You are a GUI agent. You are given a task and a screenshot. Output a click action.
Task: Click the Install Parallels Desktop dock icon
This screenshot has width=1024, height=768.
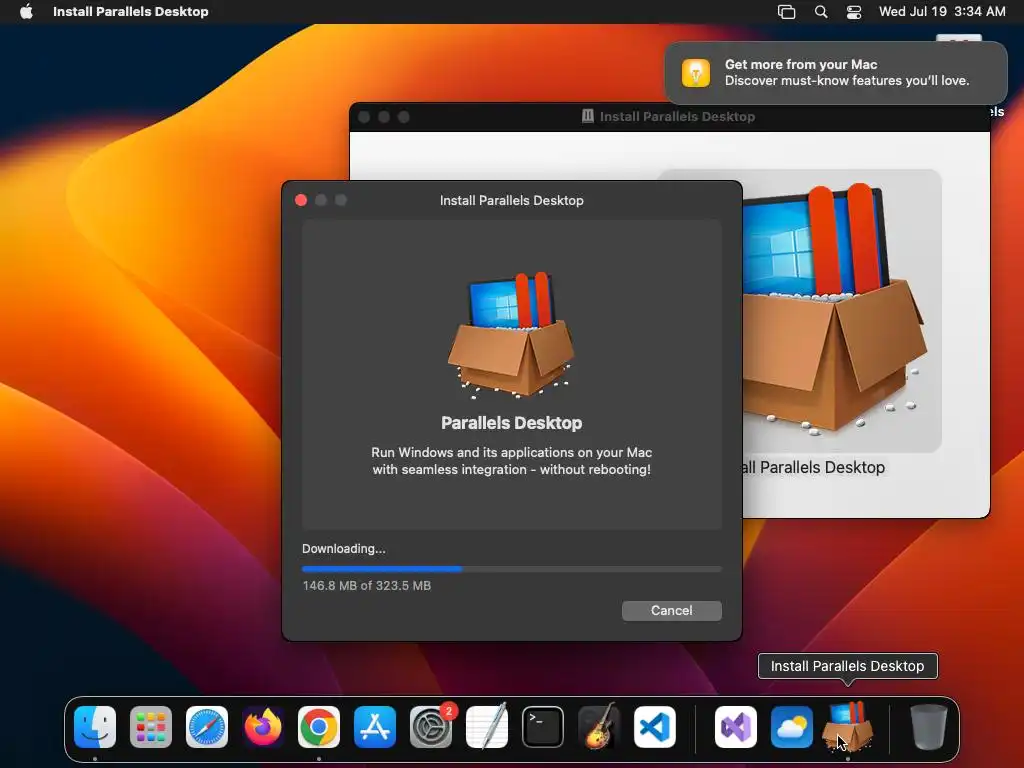pyautogui.click(x=848, y=726)
